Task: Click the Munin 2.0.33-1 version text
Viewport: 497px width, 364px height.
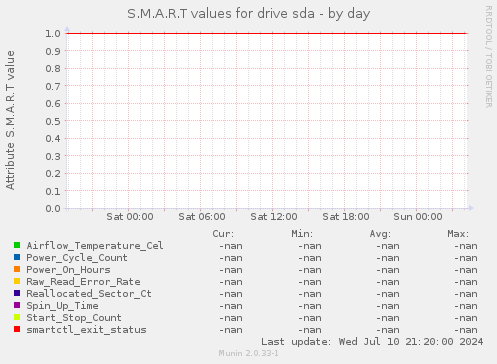Action: tap(248, 353)
